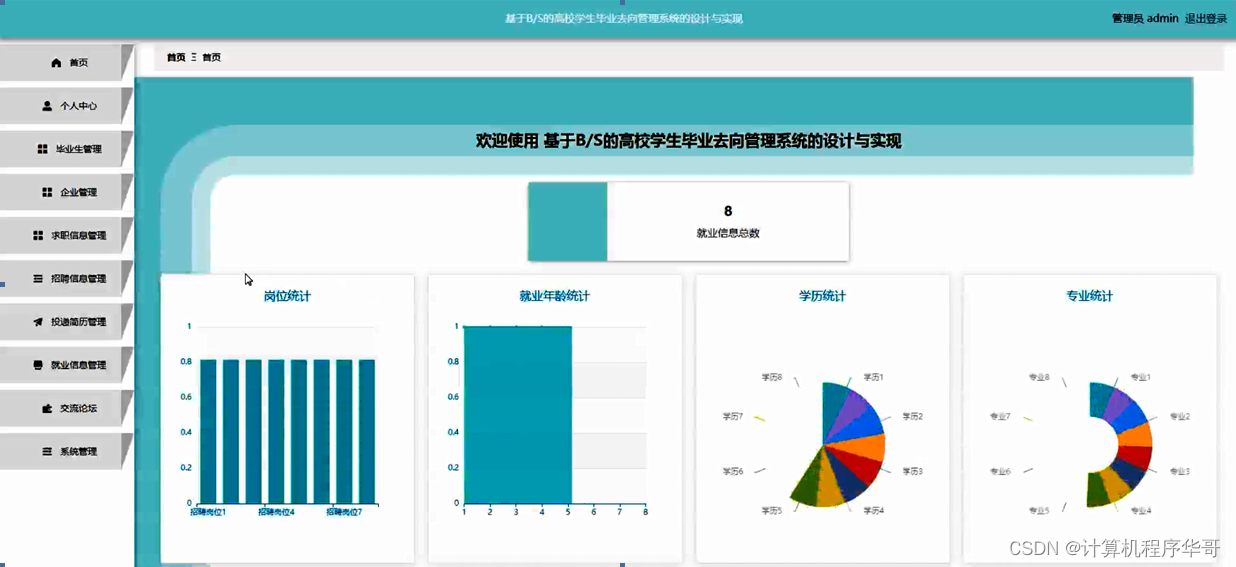The width and height of the screenshot is (1236, 567).
Task: Click the 学历统计 chart title
Action: pos(822,296)
